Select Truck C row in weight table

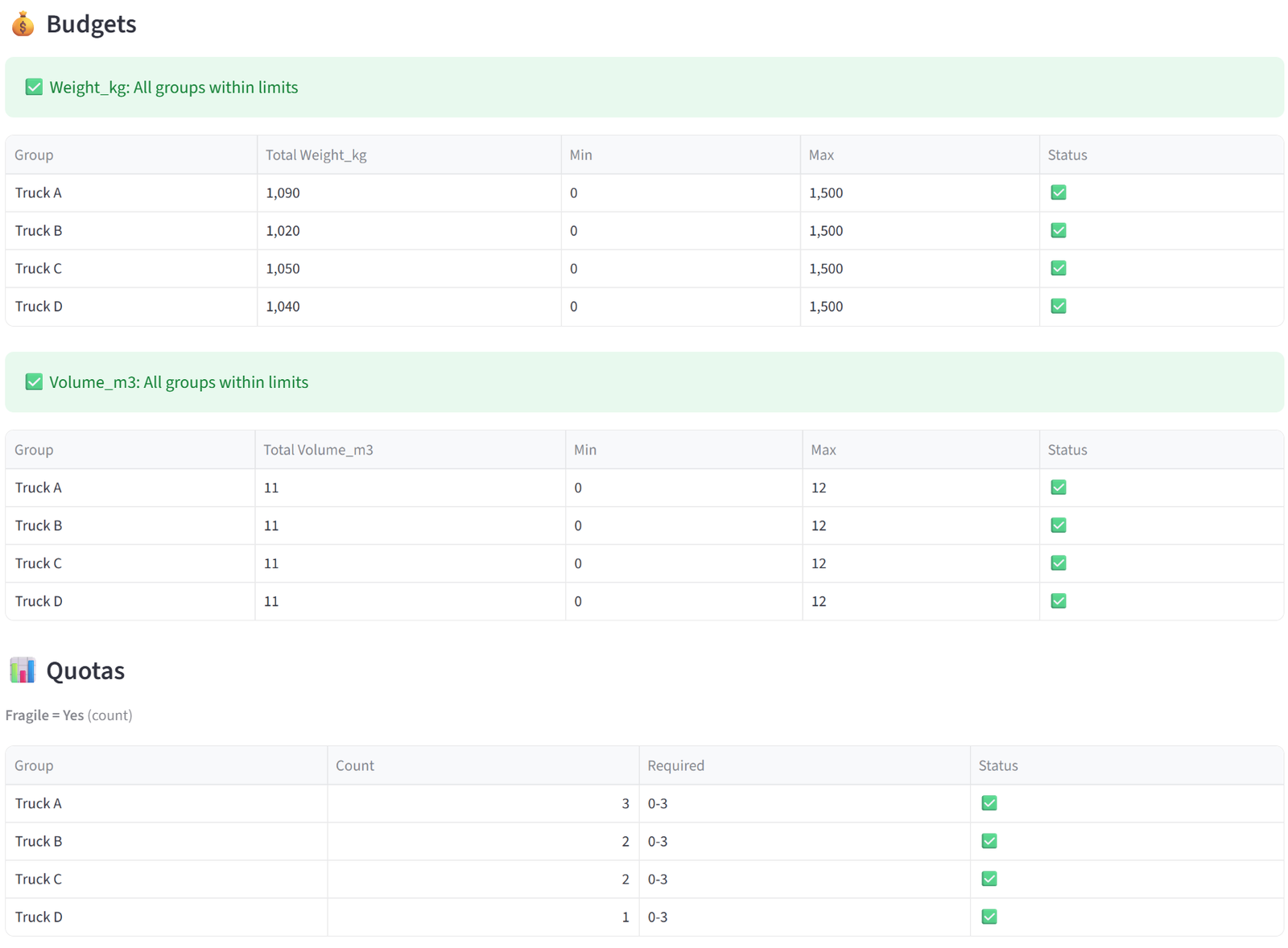[x=644, y=269]
